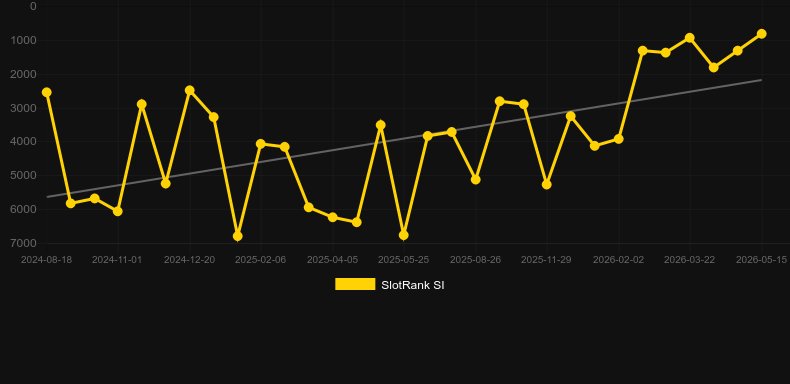Select the data point for 2024-08-18
Image resolution: width=790 pixels, height=384 pixels.
(x=47, y=92)
